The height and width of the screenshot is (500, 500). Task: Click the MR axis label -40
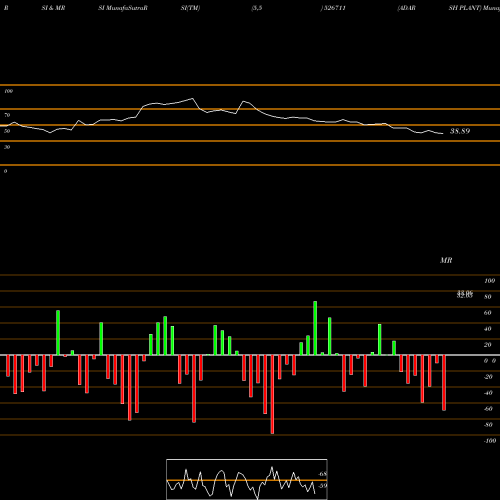[488, 393]
